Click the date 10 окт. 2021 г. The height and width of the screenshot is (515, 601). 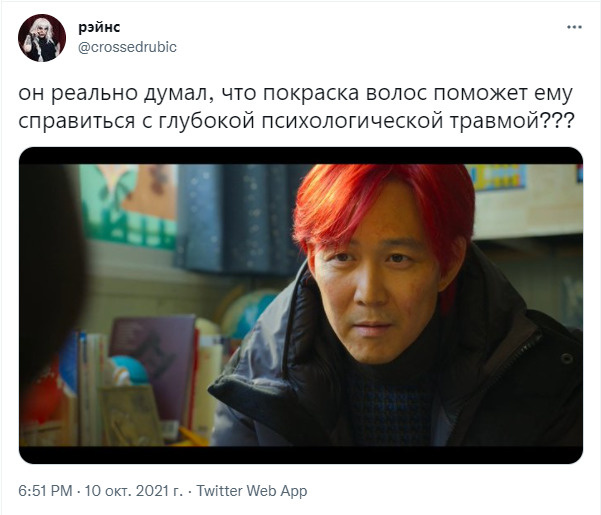pos(133,491)
